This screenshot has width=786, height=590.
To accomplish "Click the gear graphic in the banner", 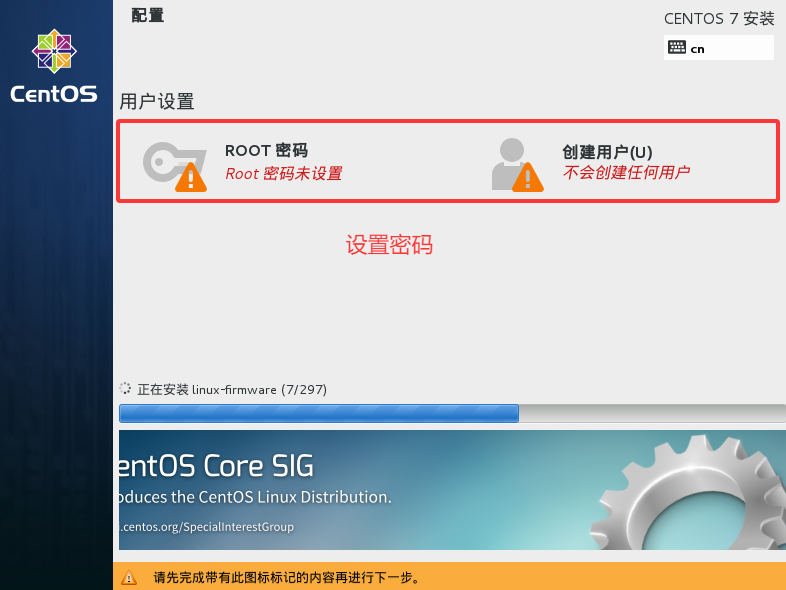I will 689,494.
